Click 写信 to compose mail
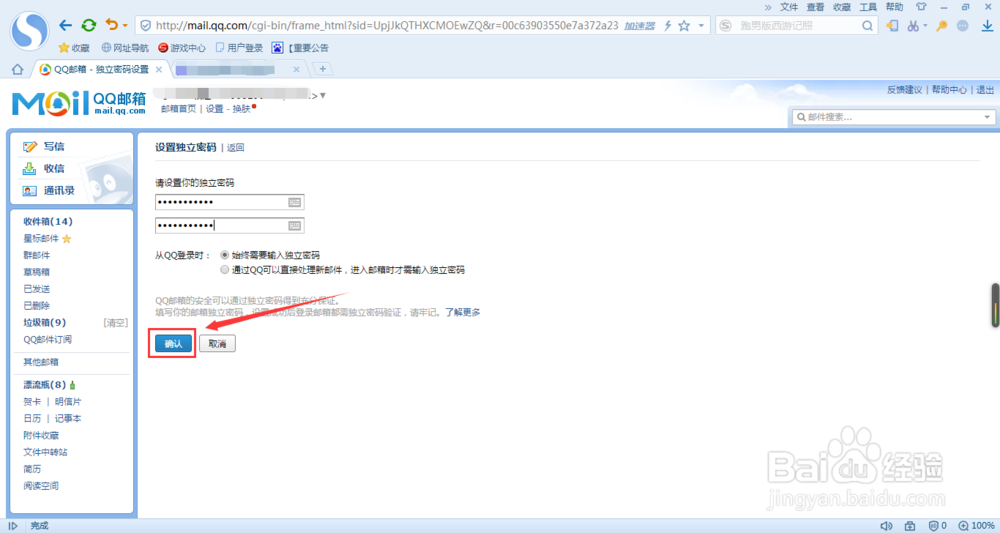The width and height of the screenshot is (1000, 533). 54,147
